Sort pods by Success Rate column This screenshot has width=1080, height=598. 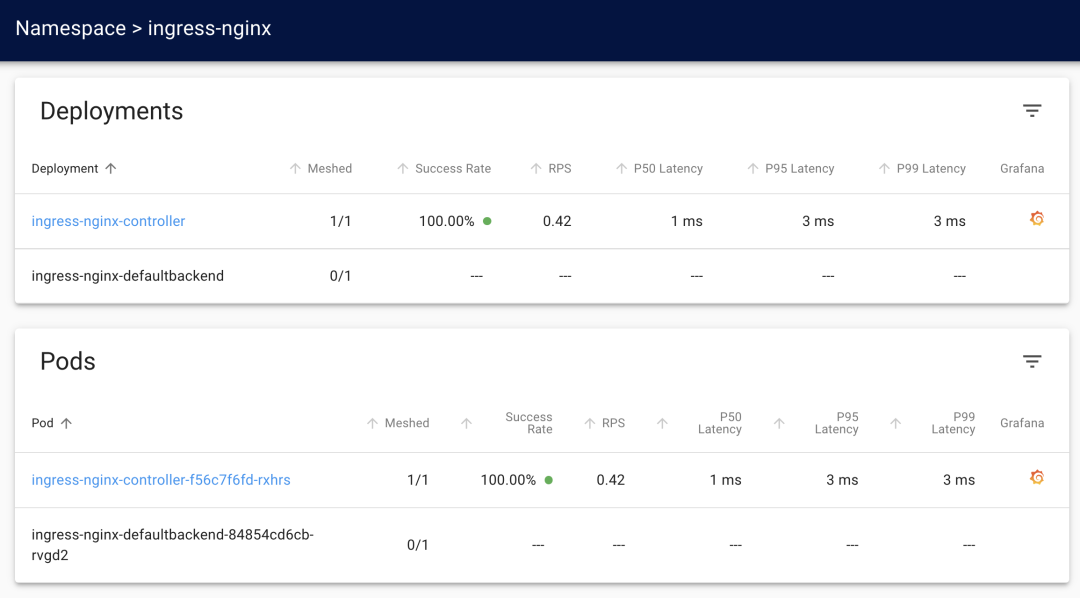tap(528, 423)
